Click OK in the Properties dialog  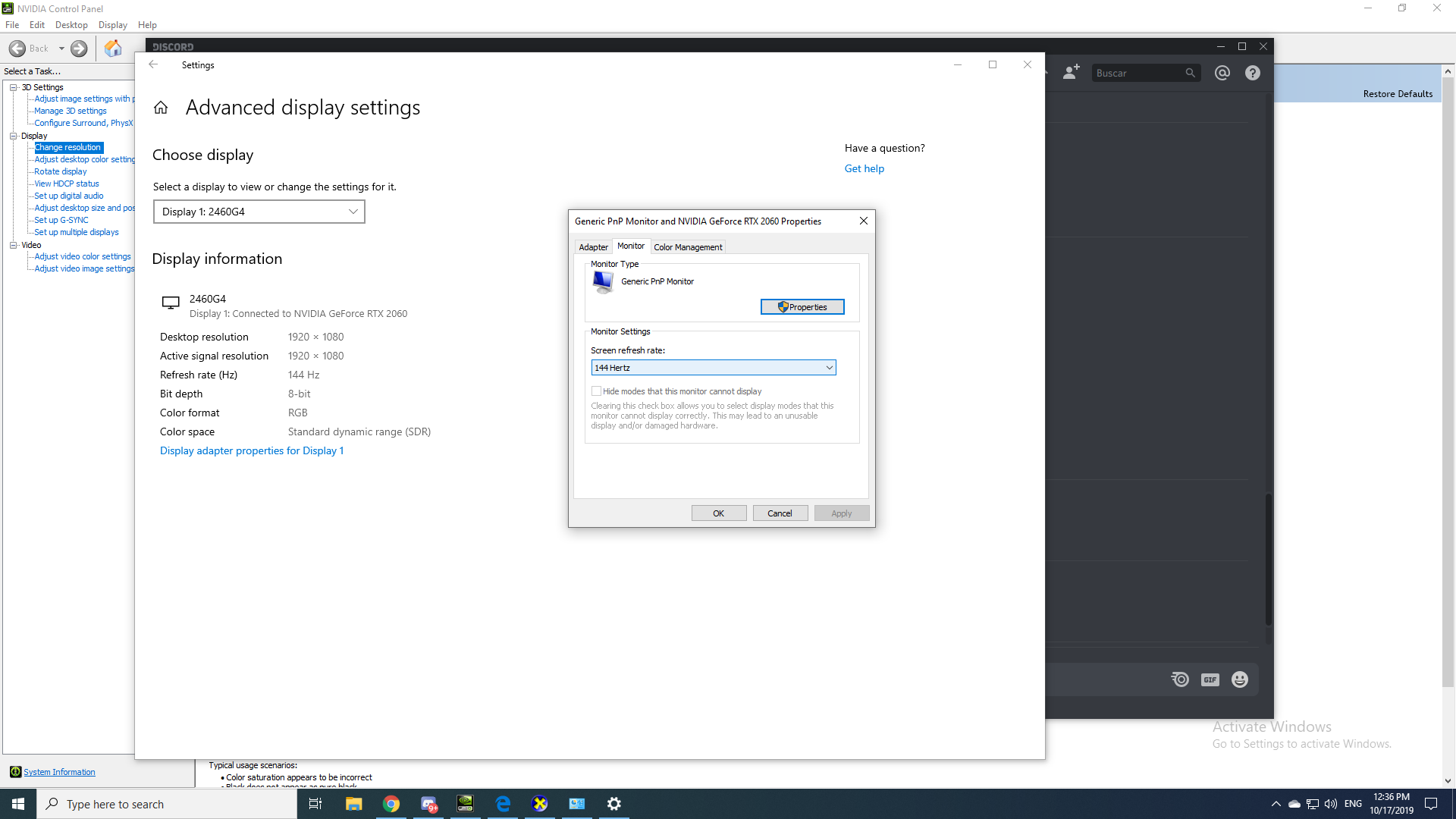[719, 513]
